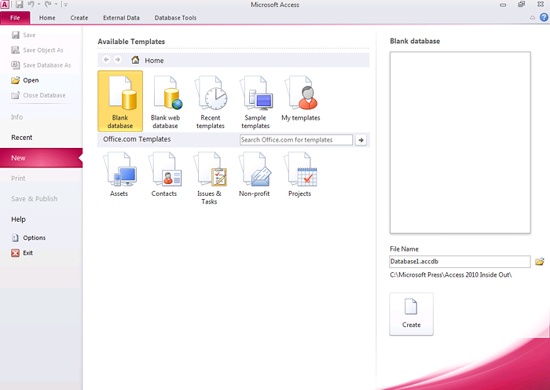The image size is (550, 390).
Task: Show the Recent databases page
Action: pyautogui.click(x=22, y=137)
